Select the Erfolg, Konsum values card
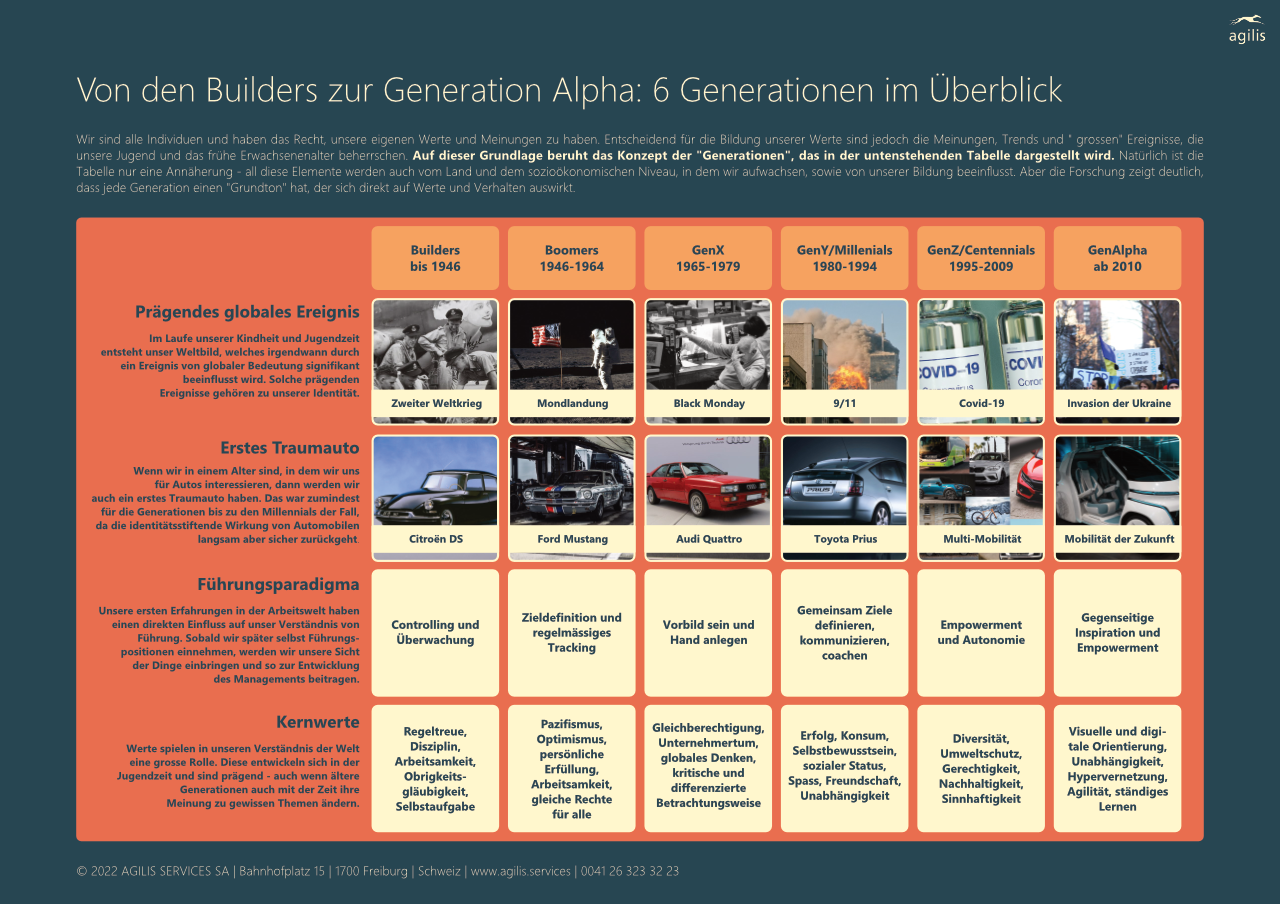Viewport: 1280px width, 904px height. click(845, 769)
